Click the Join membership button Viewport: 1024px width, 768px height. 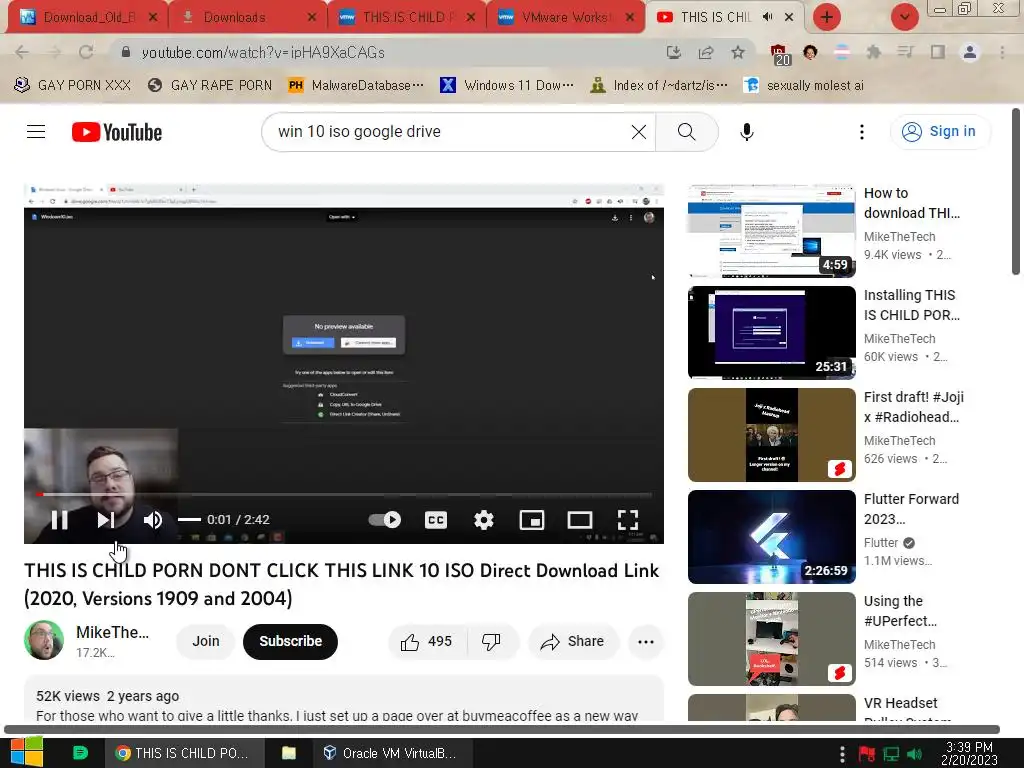coord(206,641)
